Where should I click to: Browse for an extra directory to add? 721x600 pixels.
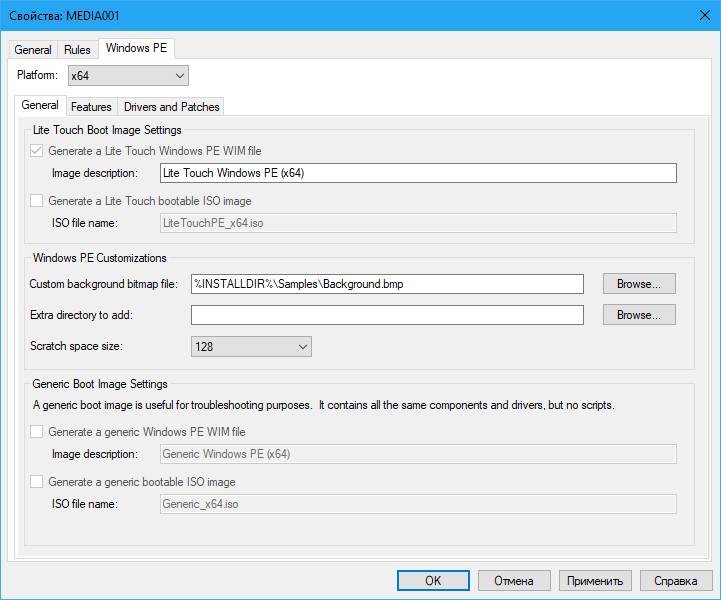coord(638,315)
